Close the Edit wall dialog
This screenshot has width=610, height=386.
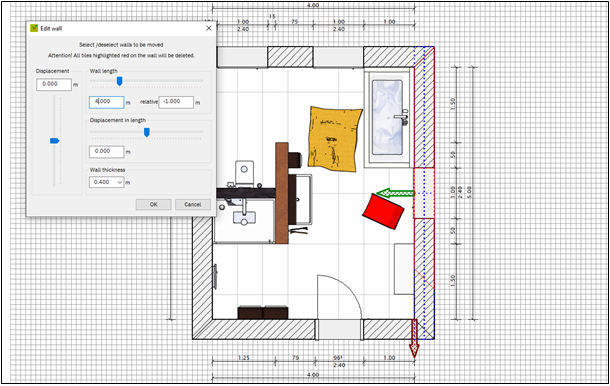pos(209,28)
